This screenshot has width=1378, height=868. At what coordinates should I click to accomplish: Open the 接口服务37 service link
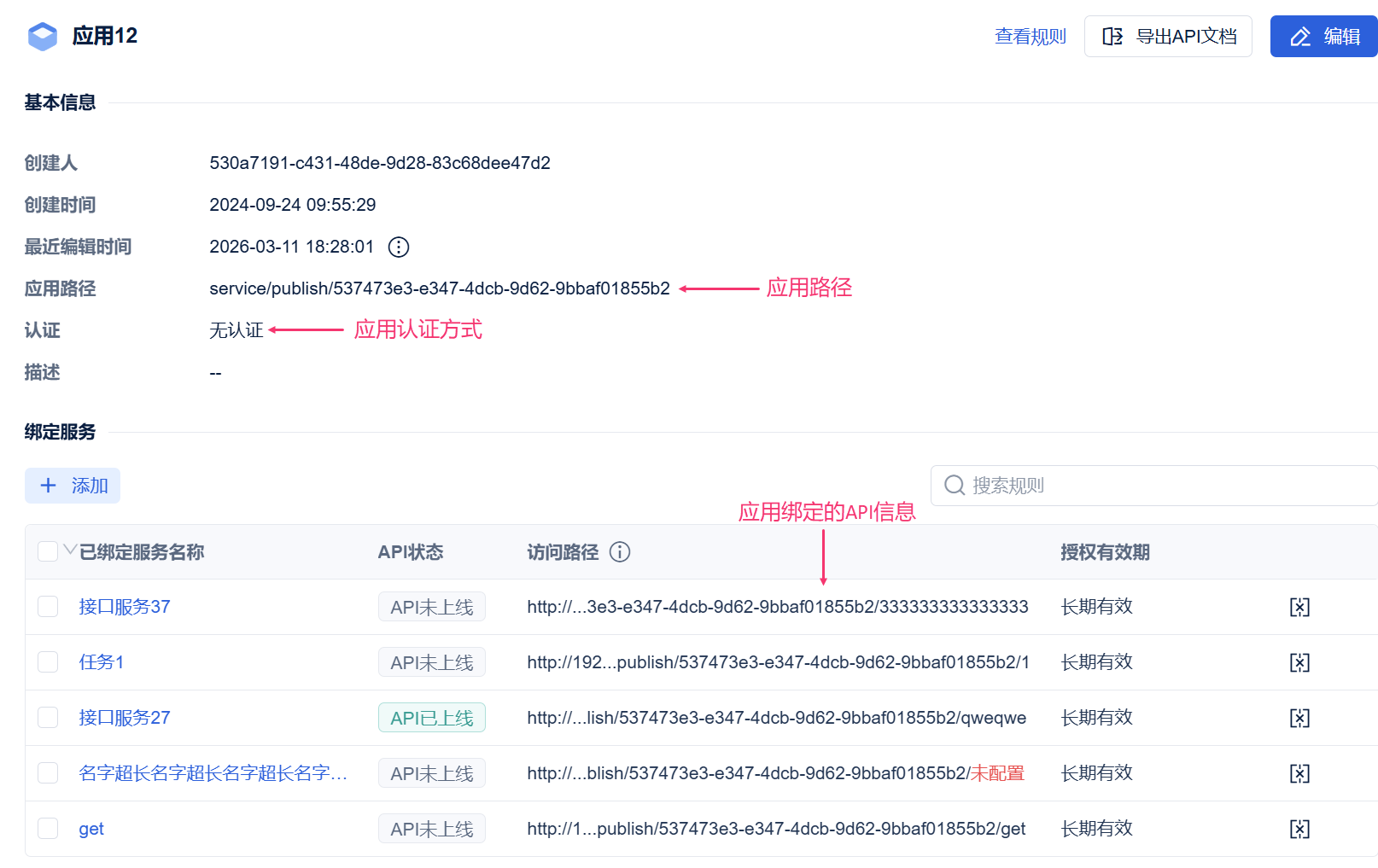(x=125, y=607)
